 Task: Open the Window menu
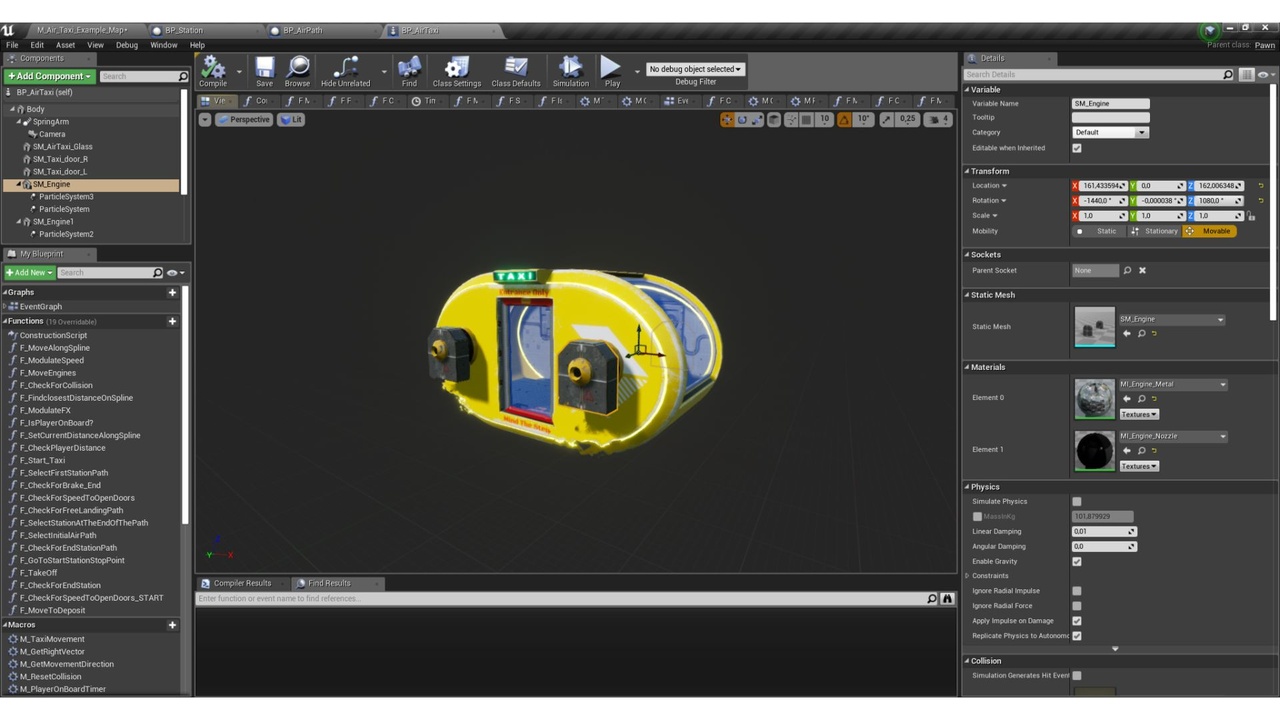pyautogui.click(x=163, y=45)
